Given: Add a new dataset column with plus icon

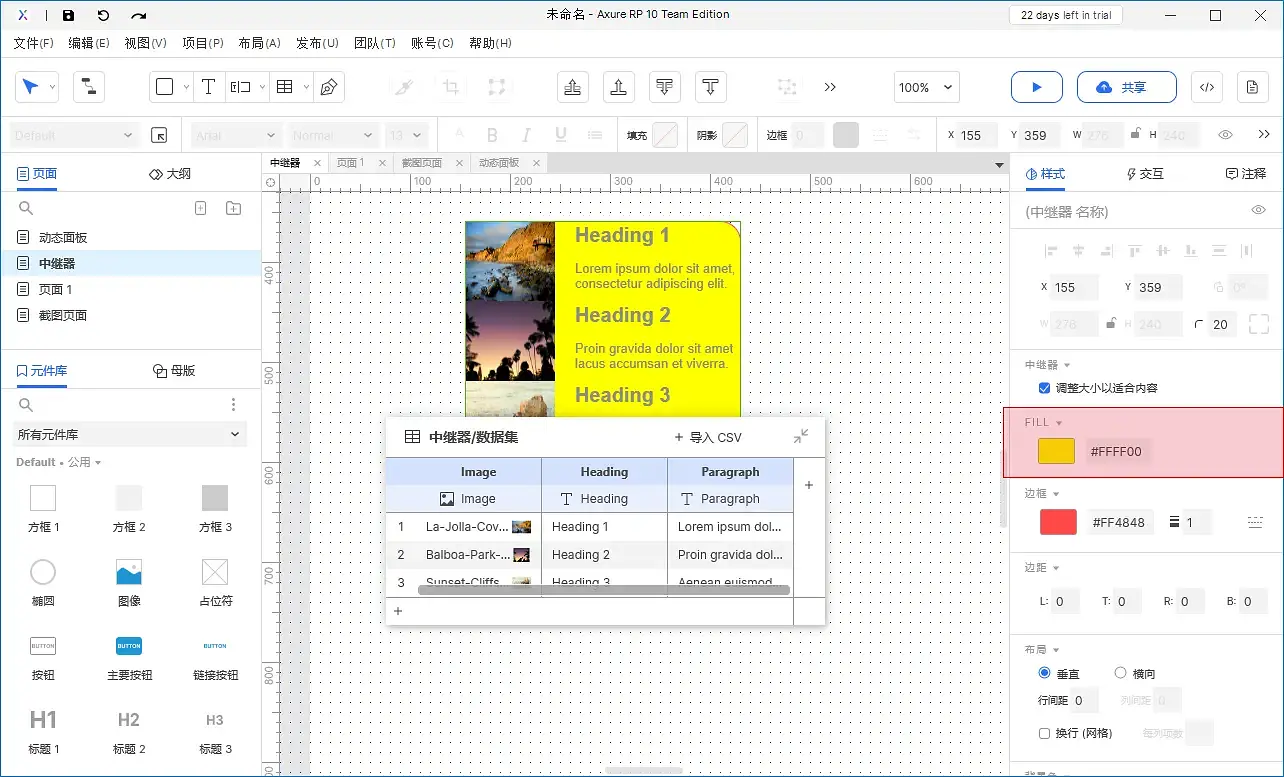Looking at the screenshot, I should tap(809, 485).
